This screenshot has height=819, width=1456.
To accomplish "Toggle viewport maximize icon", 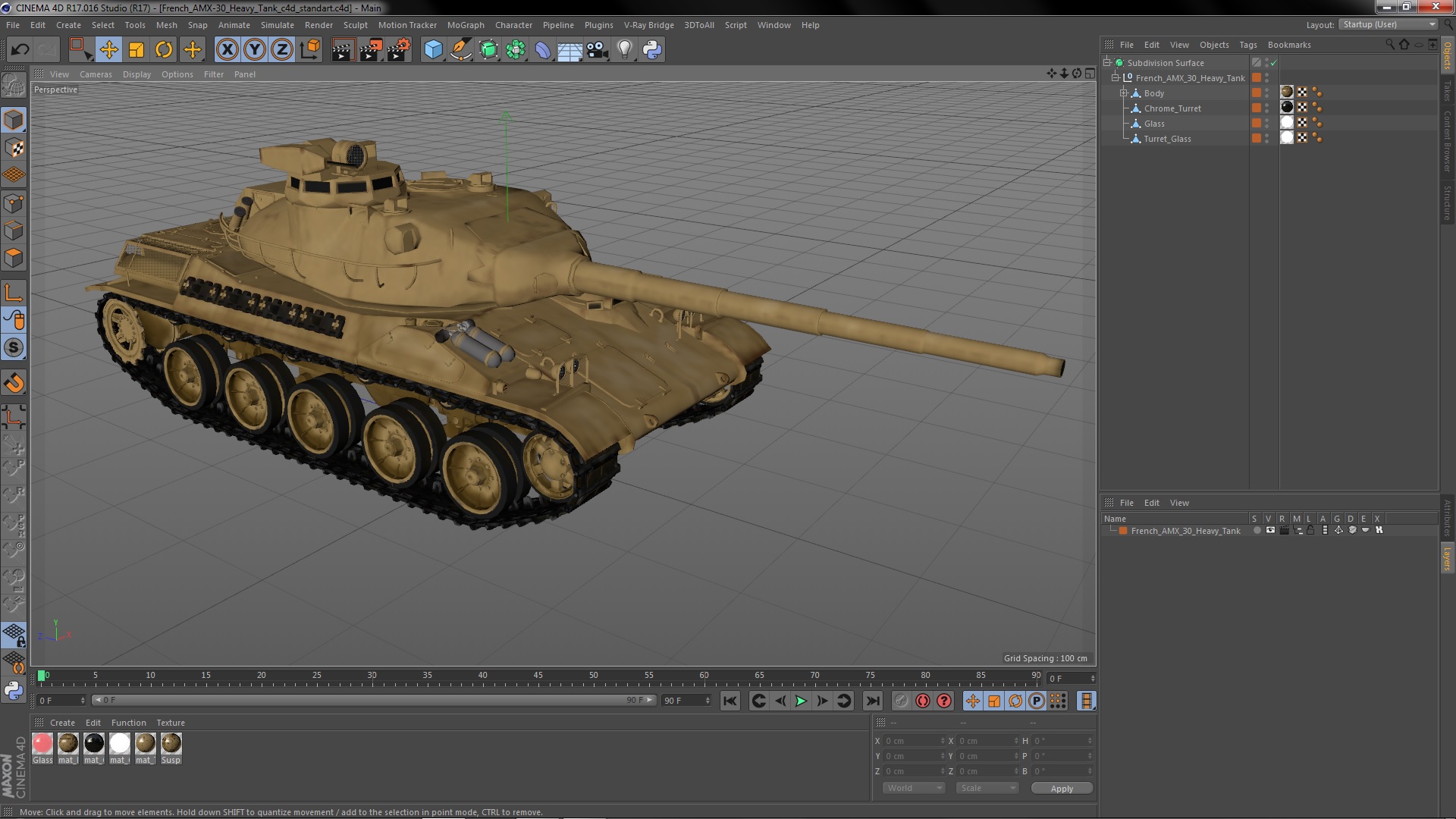I will click(x=1090, y=74).
